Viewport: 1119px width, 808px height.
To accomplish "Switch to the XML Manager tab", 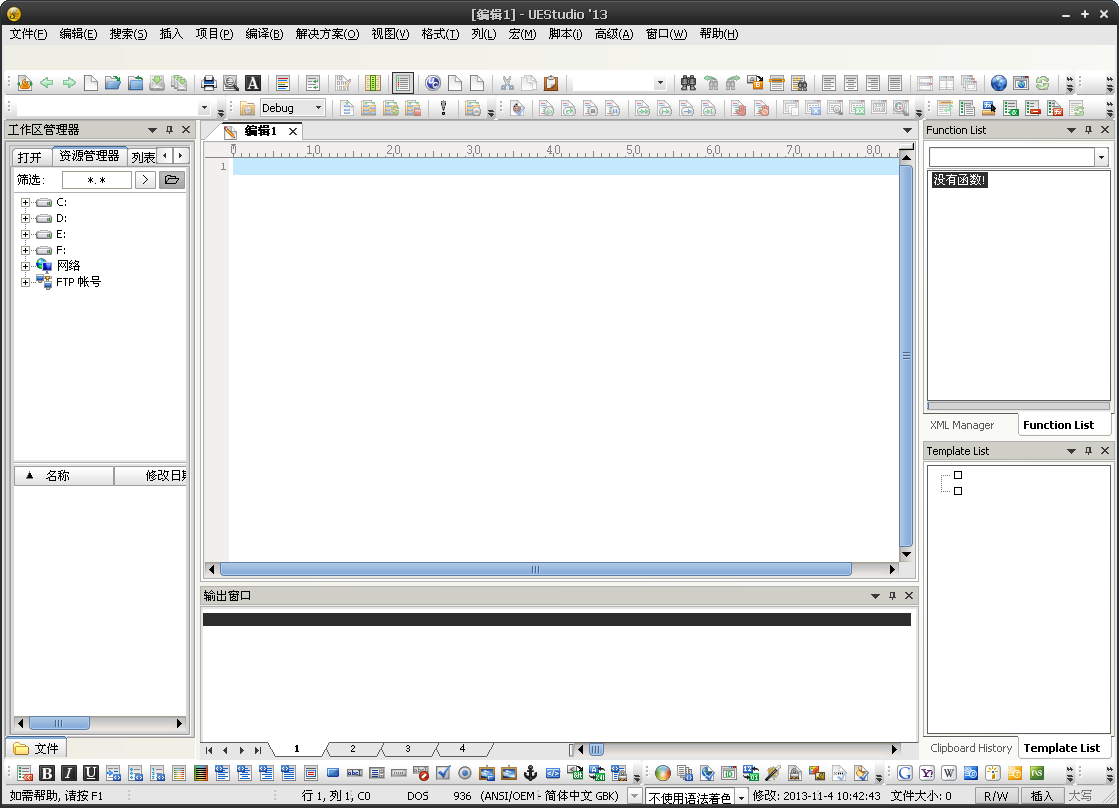I will coord(962,425).
